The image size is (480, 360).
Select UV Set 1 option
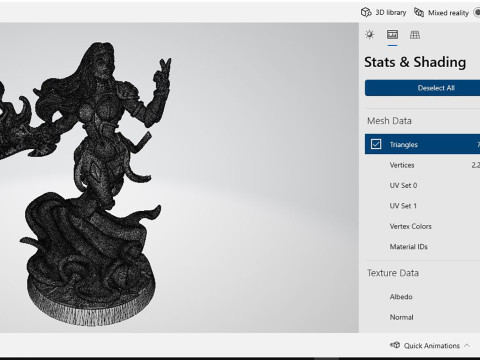pos(422,206)
